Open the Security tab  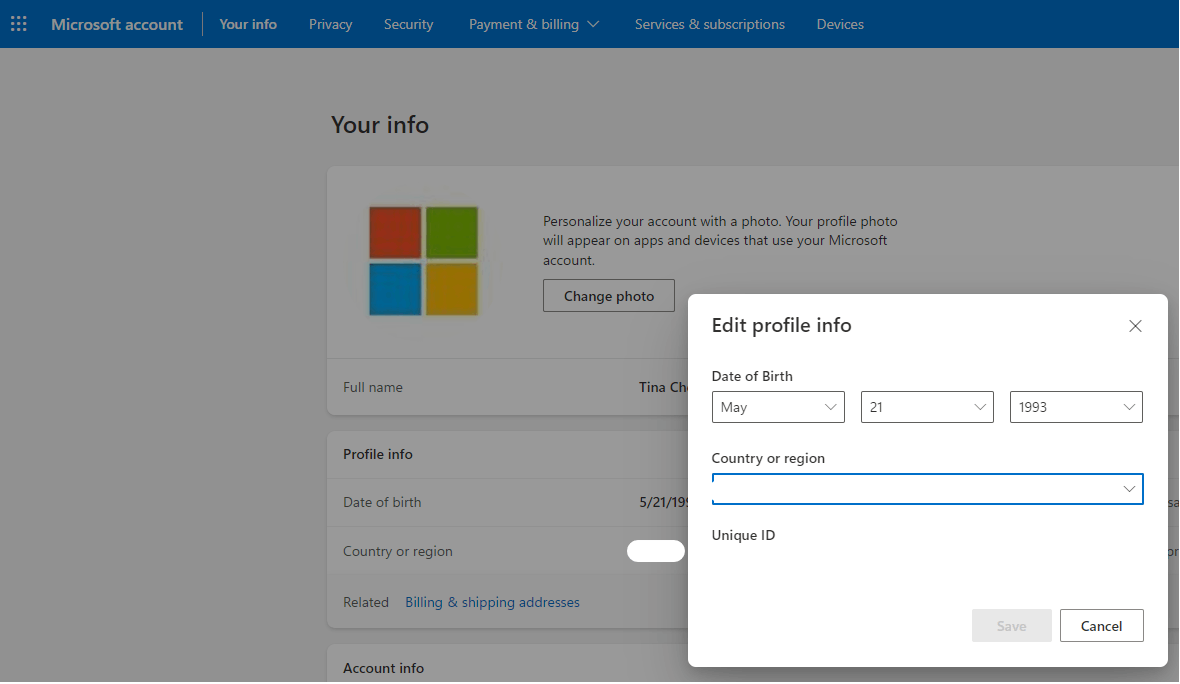[x=408, y=24]
